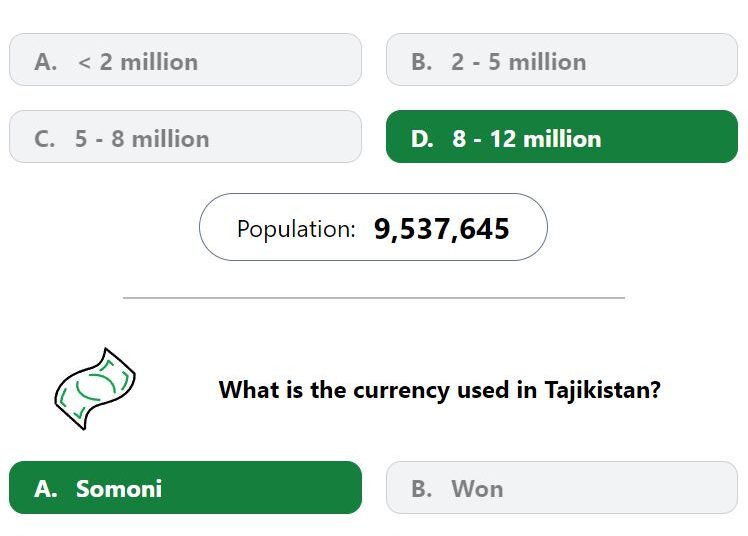748x536 pixels.
Task: Select answer A, less than 2 million
Action: 185,60
